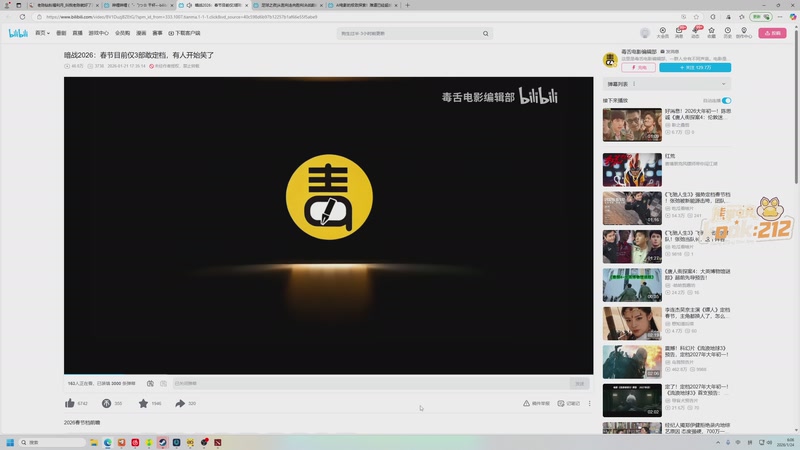
Task: Click the browser reload button
Action: click(x=22, y=17)
